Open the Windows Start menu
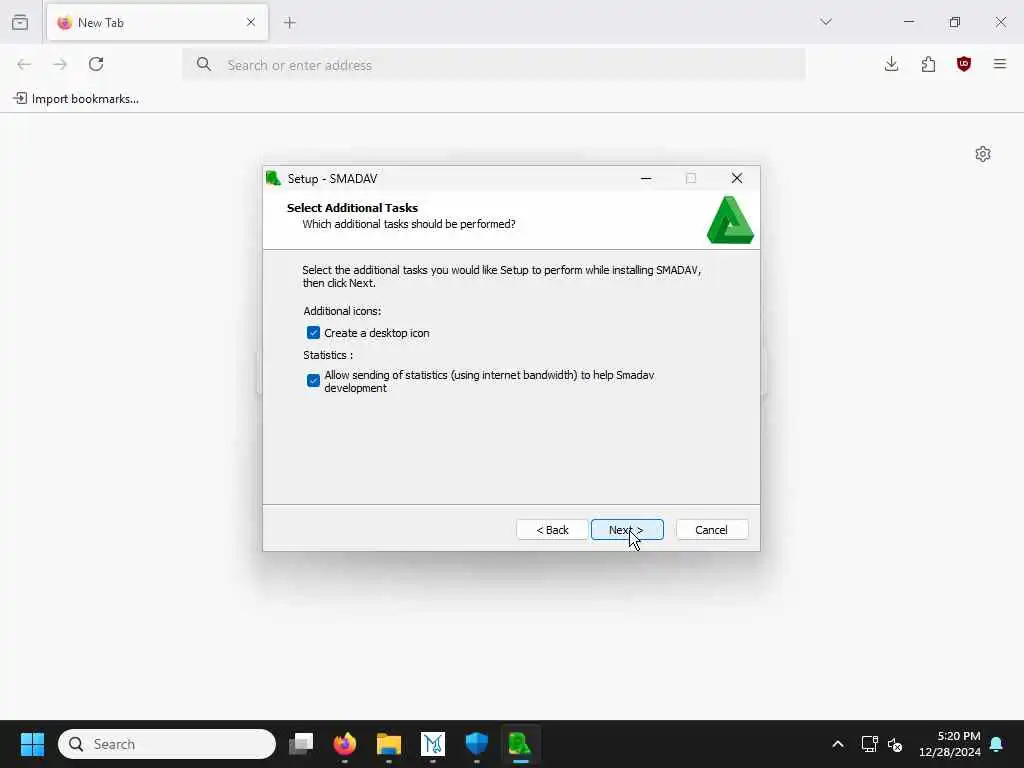This screenshot has width=1024, height=768. click(32, 744)
